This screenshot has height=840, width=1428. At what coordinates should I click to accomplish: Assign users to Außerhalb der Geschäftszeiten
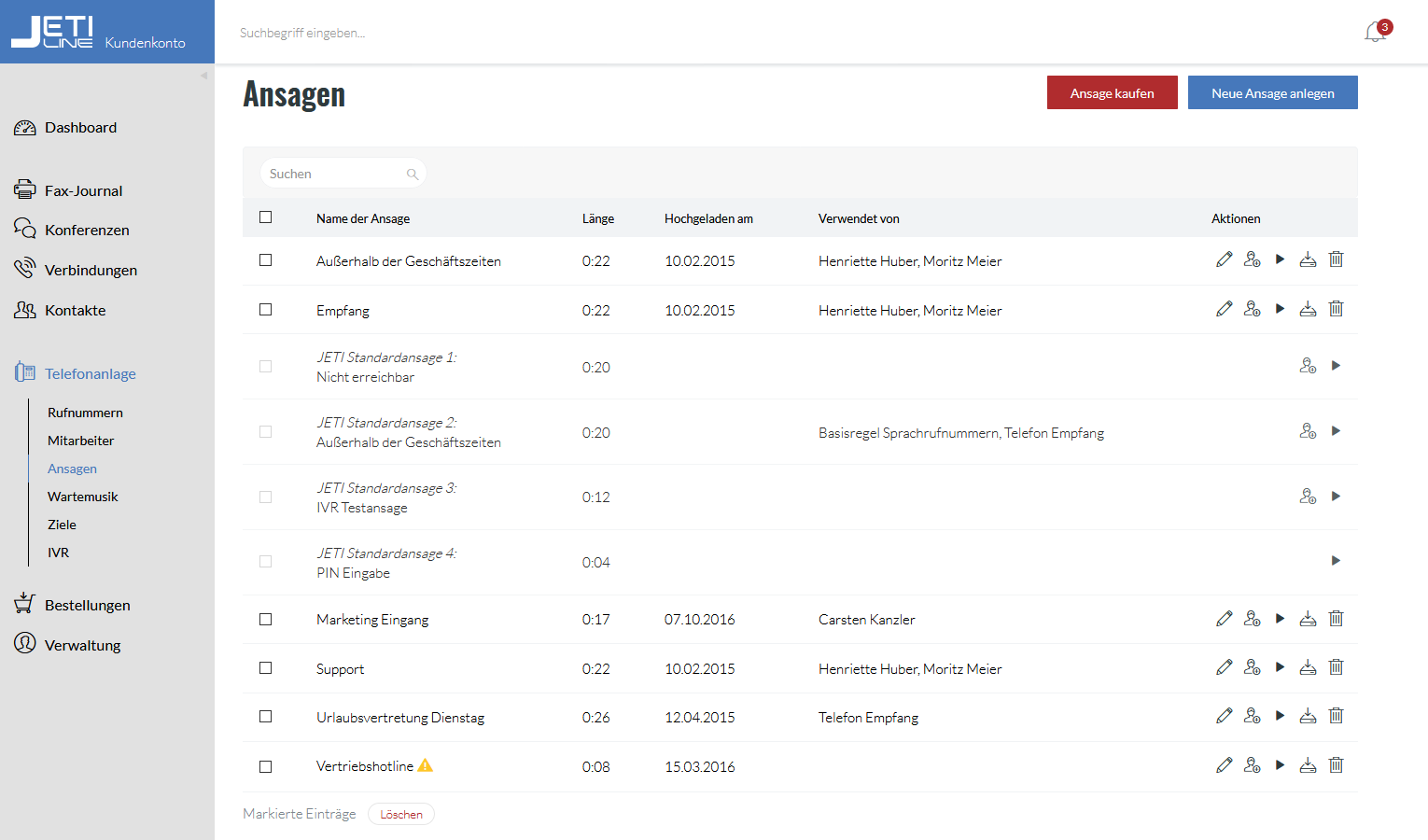1253,259
